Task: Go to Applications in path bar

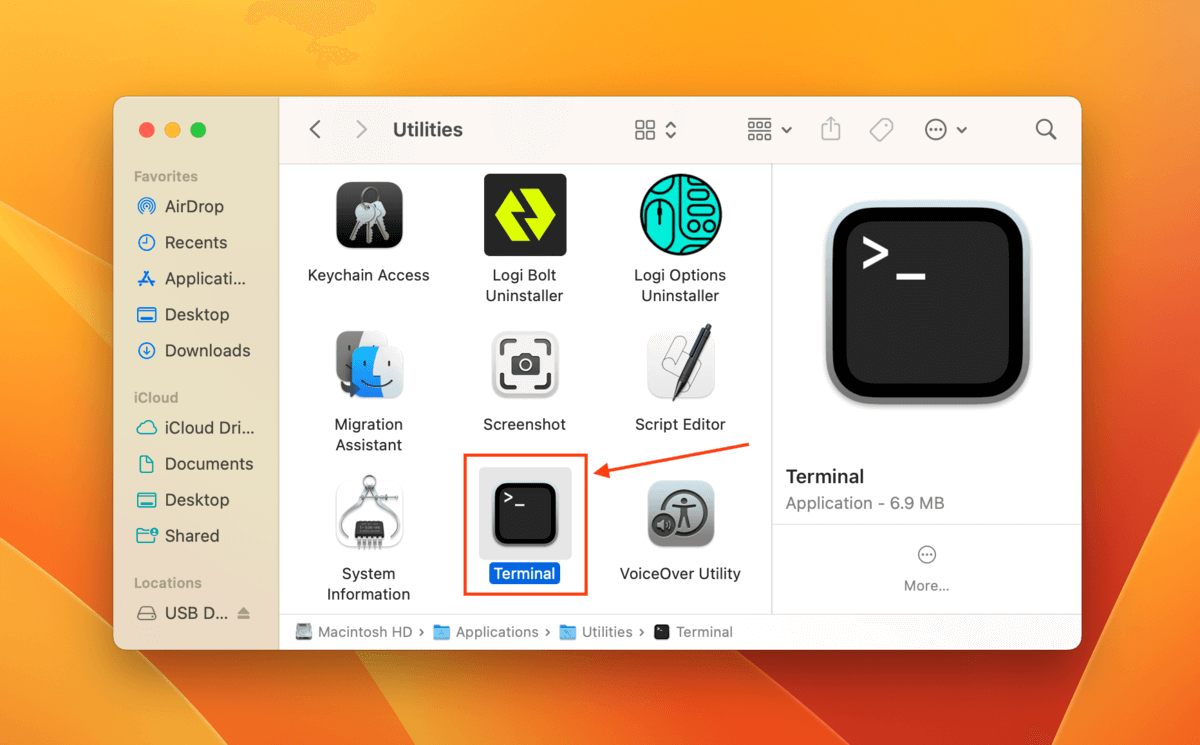Action: point(486,632)
